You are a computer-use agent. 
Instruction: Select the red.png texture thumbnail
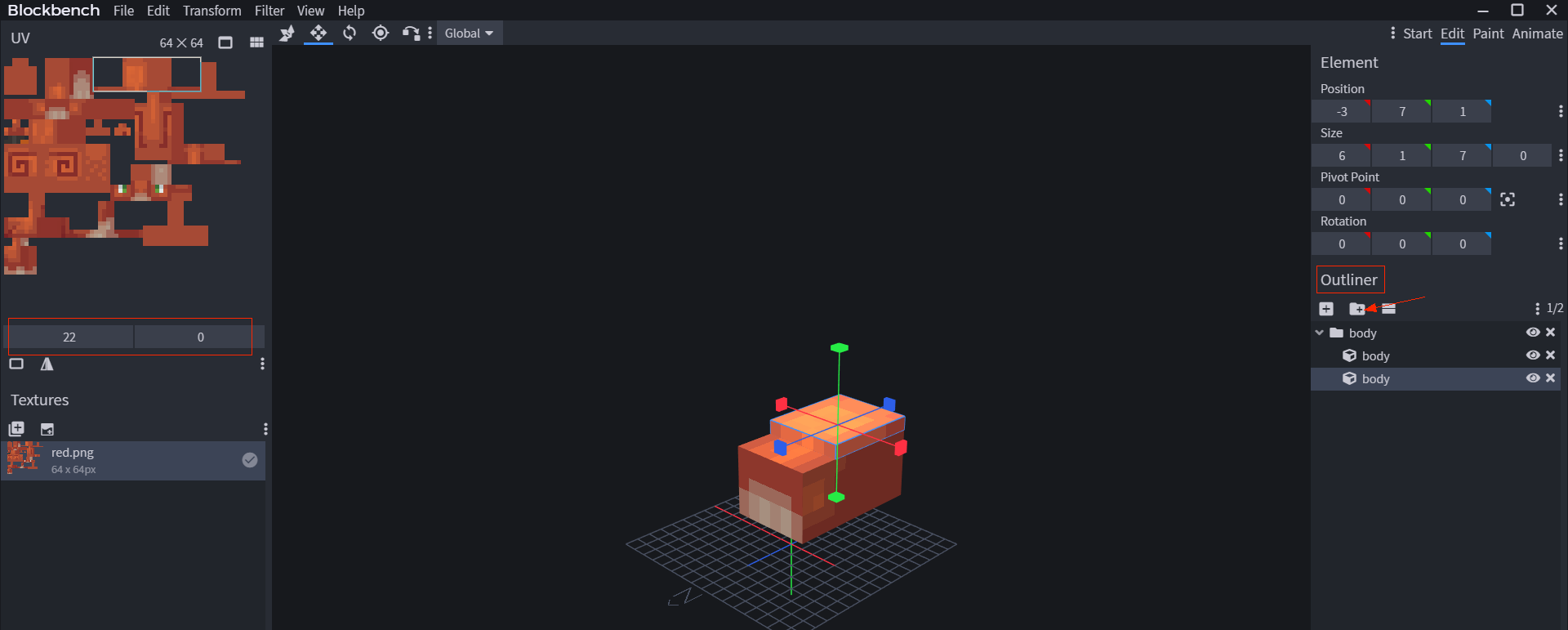24,458
